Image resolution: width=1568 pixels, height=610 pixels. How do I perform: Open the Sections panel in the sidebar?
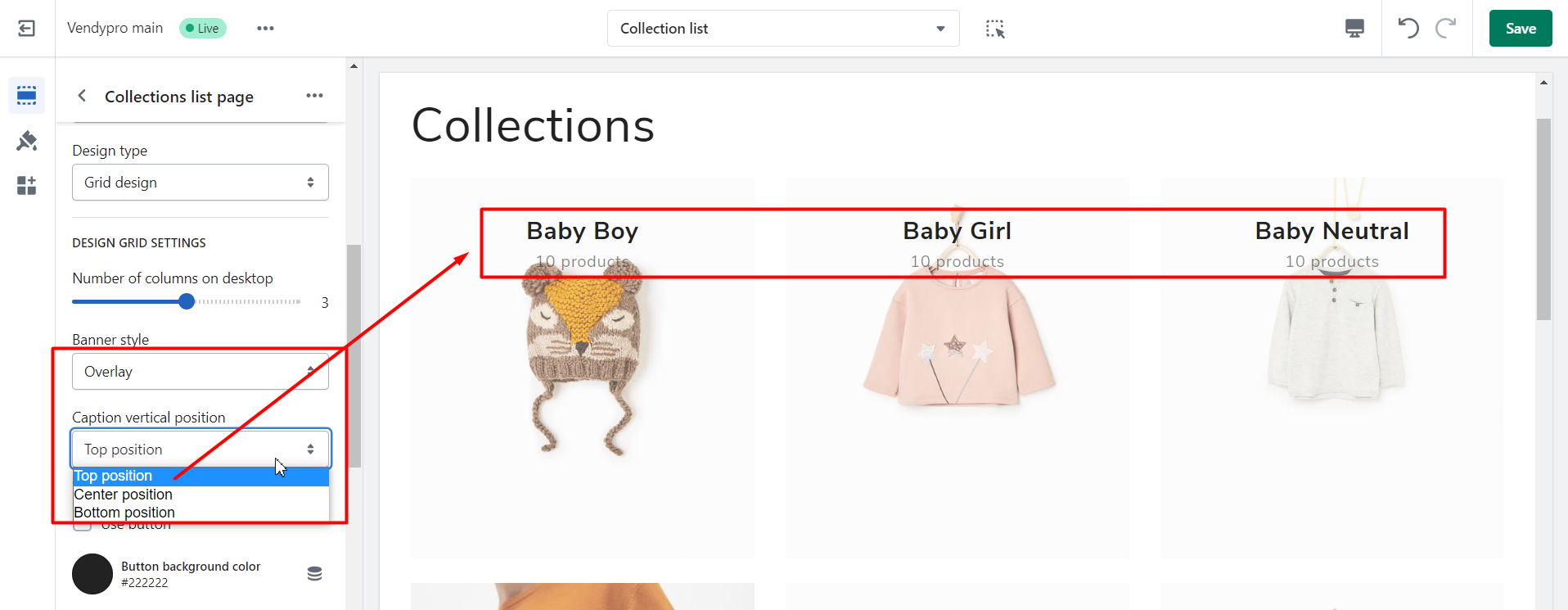[x=25, y=95]
